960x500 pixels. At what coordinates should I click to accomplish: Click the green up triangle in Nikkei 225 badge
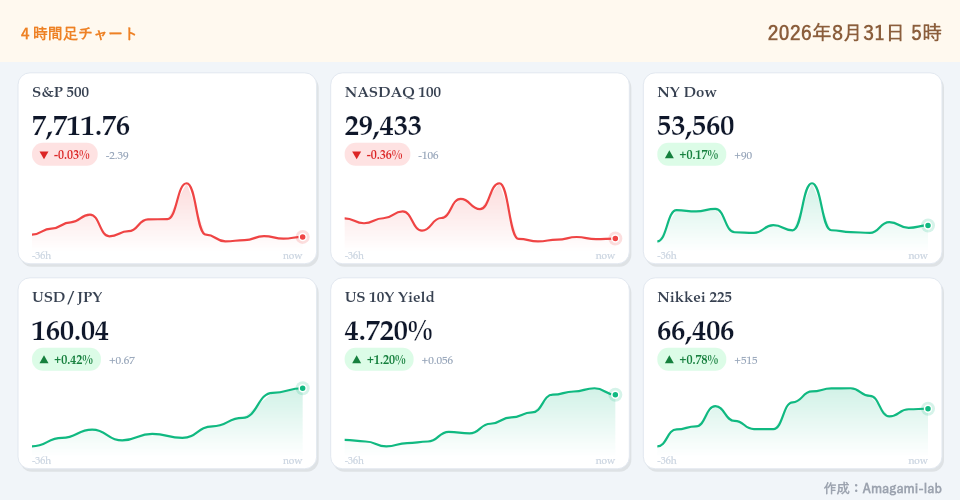coord(669,360)
